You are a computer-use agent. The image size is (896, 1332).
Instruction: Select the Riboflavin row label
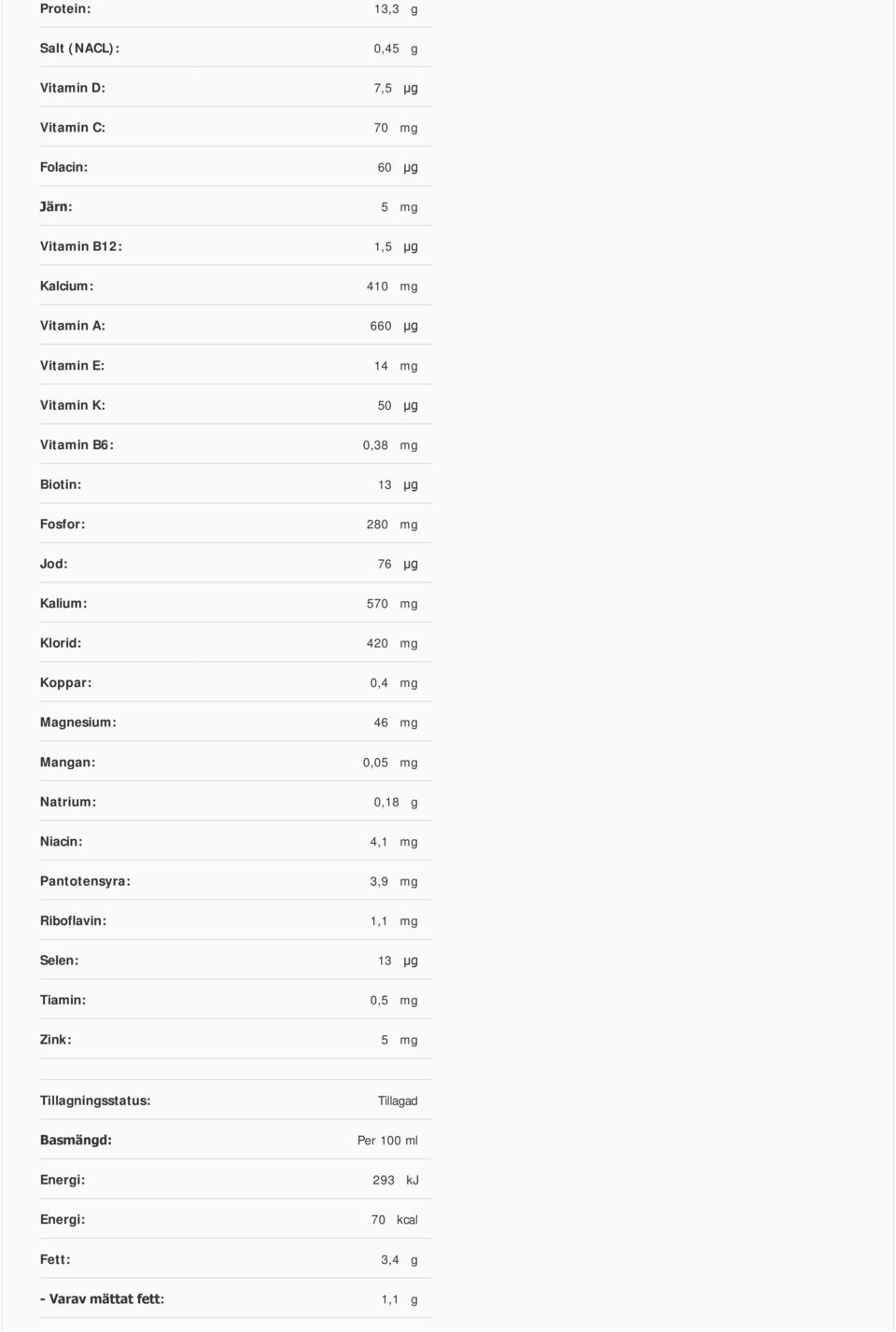click(73, 921)
